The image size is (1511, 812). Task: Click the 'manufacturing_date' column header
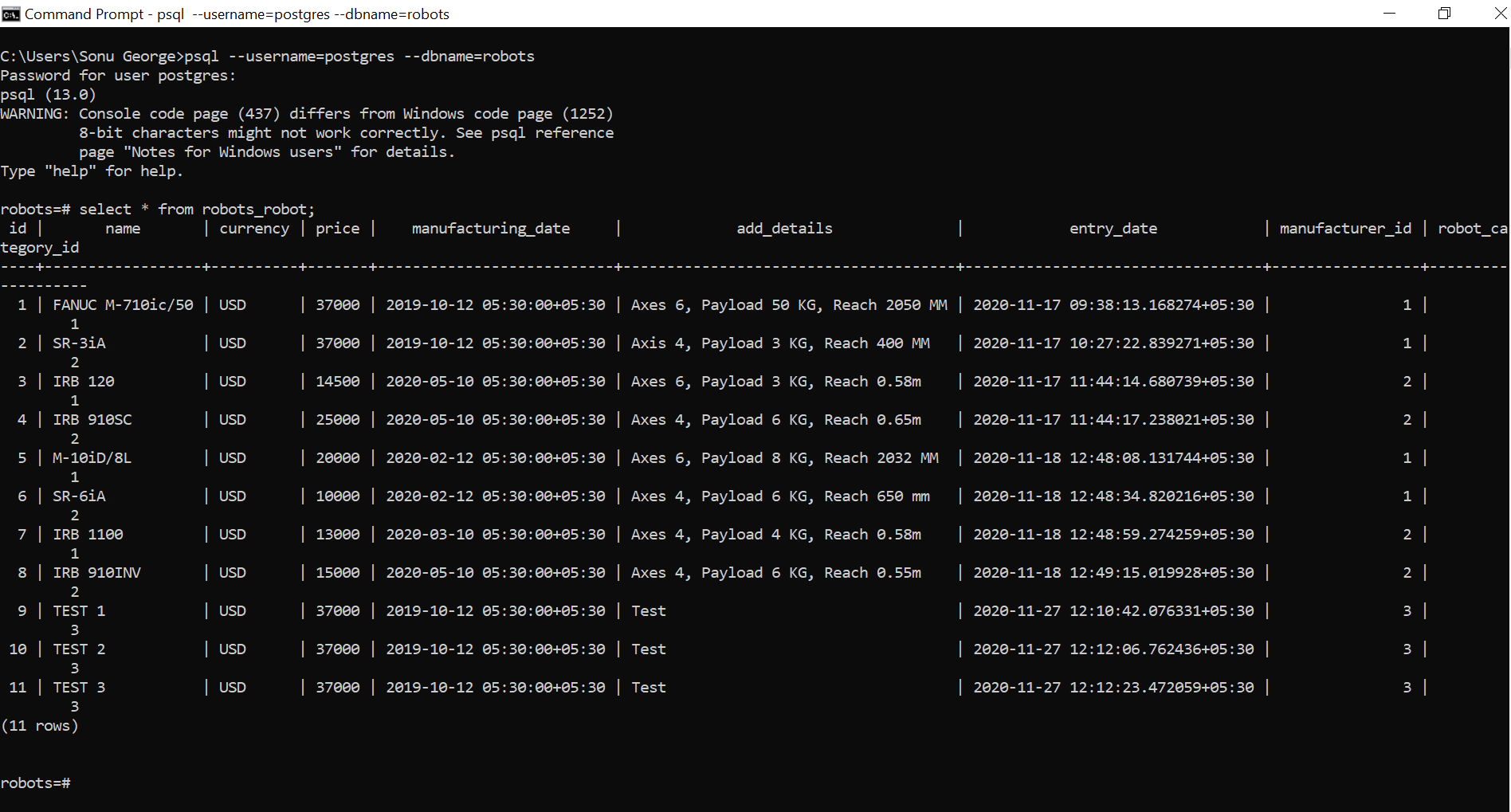coord(491,229)
